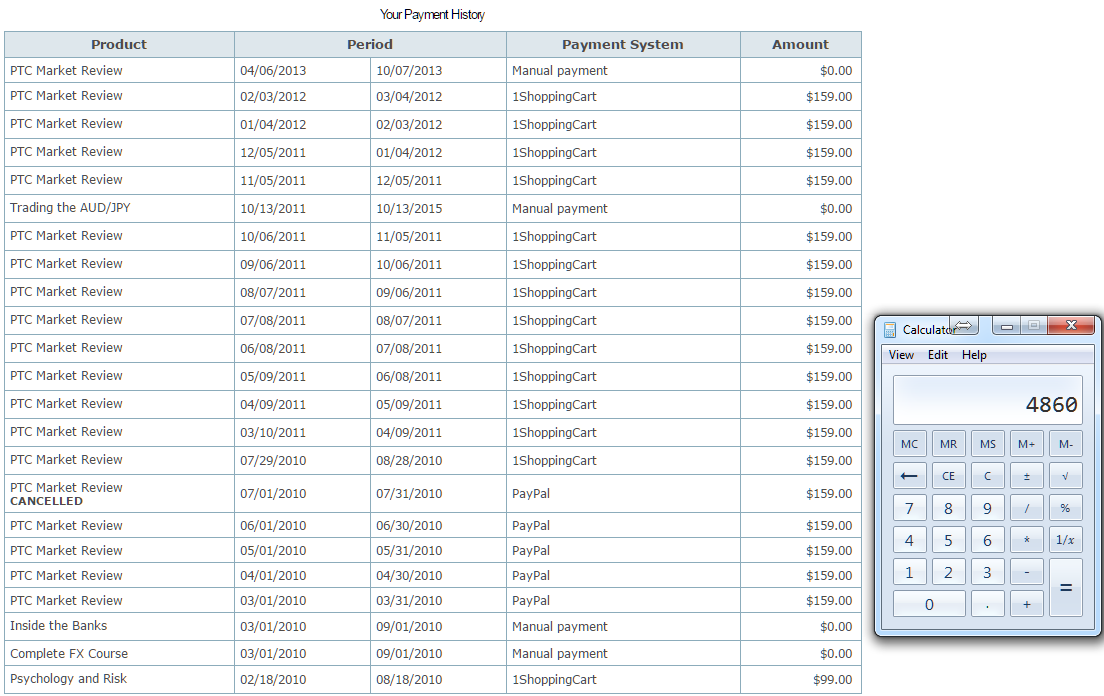1104x696 pixels.
Task: Click the MC memory clear button
Action: click(x=910, y=444)
